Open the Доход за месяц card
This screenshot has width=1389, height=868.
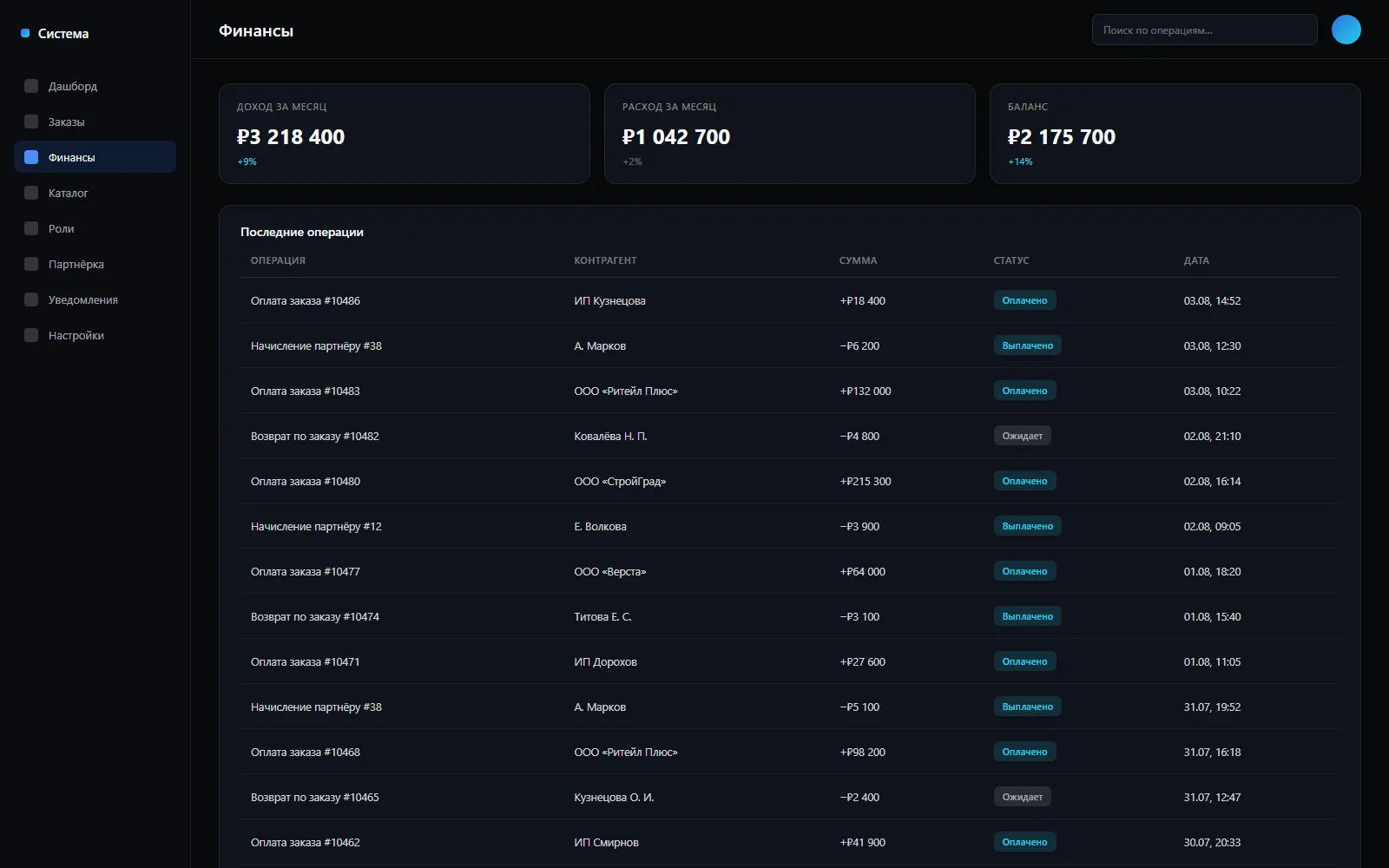405,134
